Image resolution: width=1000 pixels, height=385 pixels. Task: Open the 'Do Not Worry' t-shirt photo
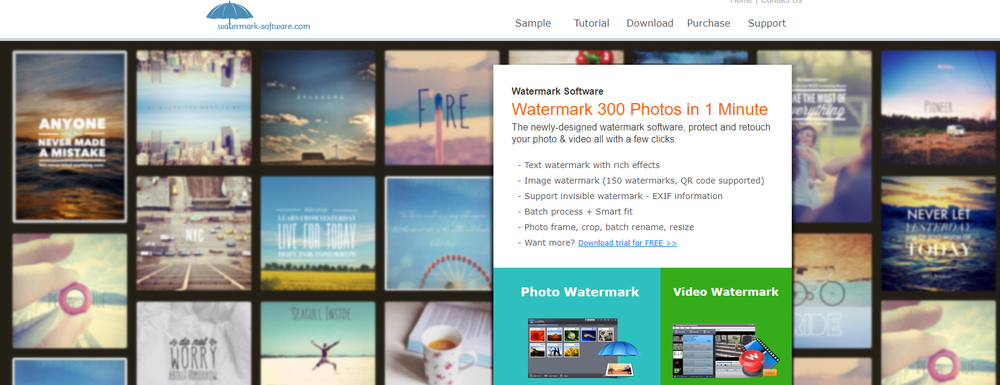point(194,343)
